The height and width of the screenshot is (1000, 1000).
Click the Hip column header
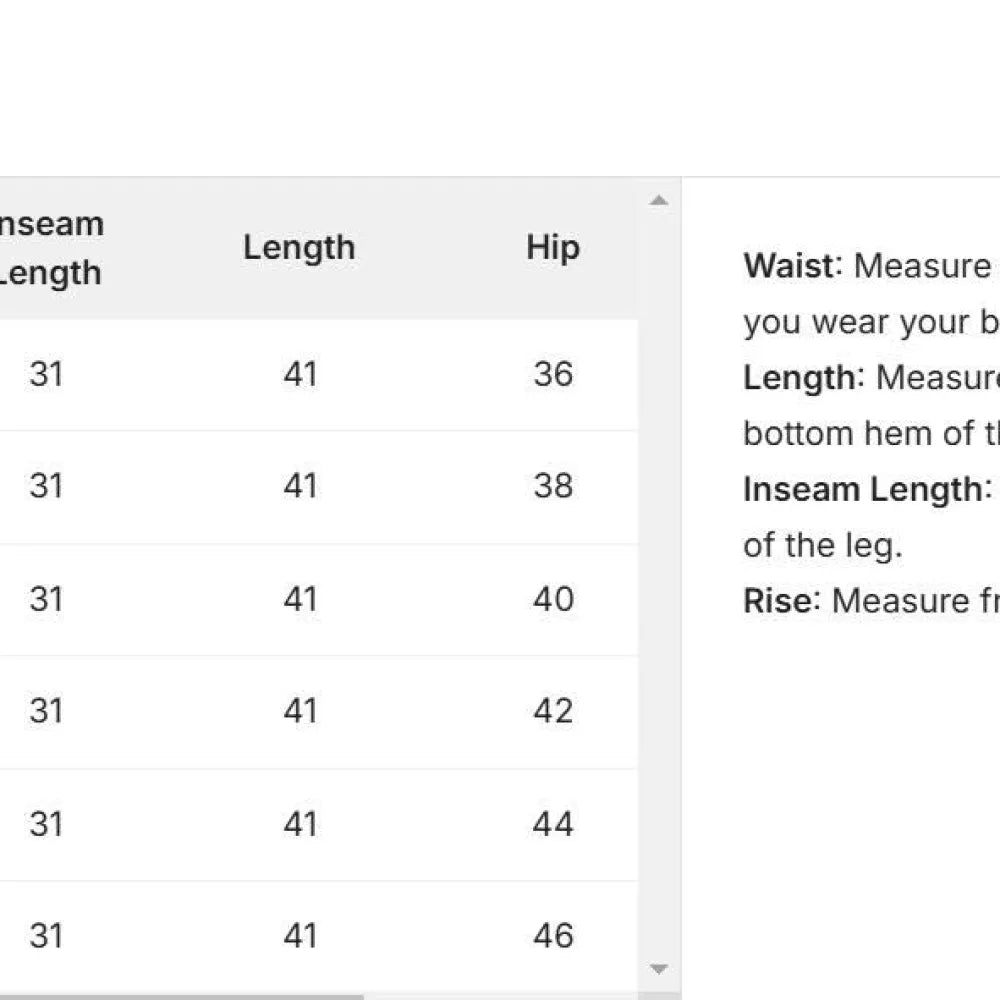coord(553,248)
